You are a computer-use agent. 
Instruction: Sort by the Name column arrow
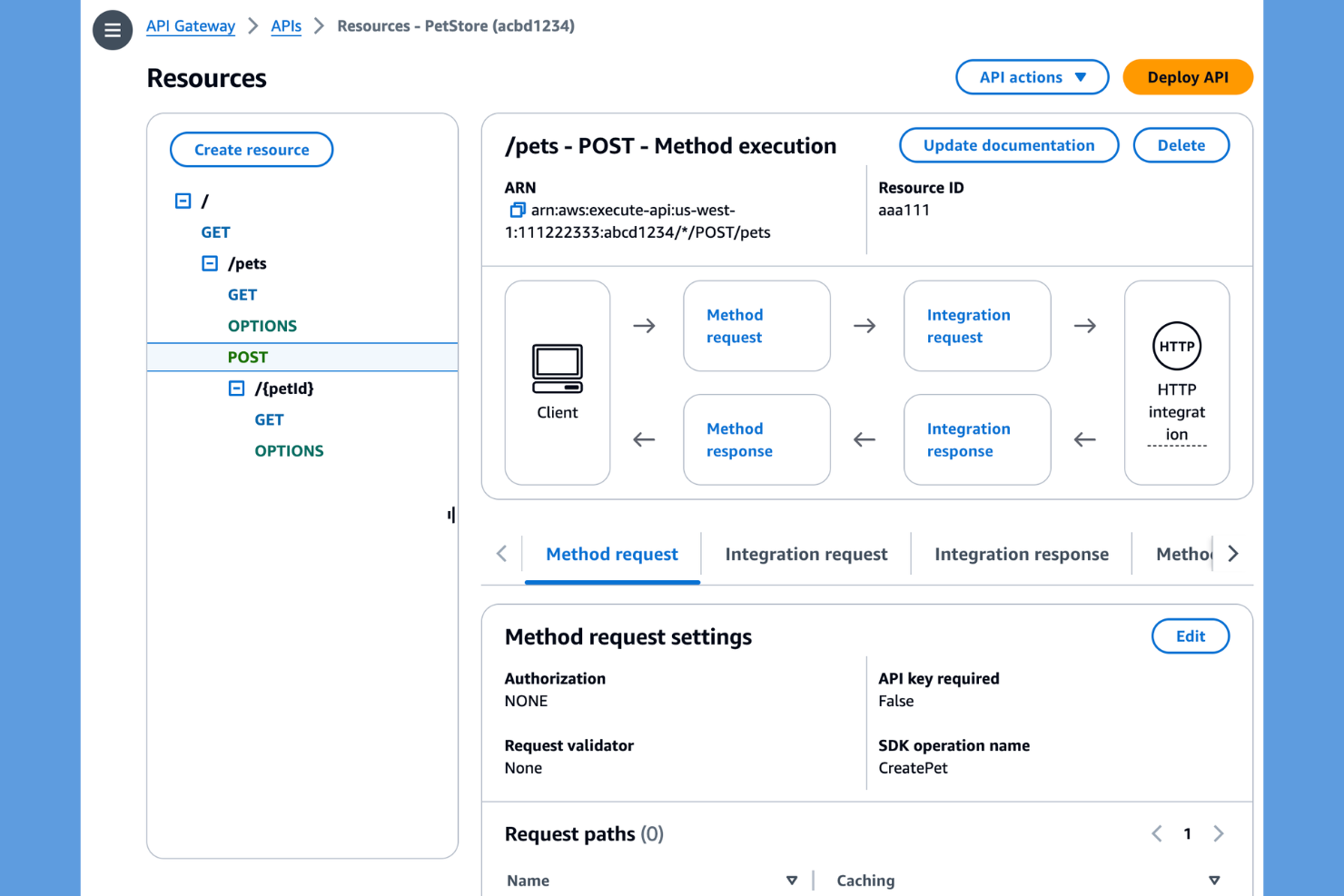[792, 881]
